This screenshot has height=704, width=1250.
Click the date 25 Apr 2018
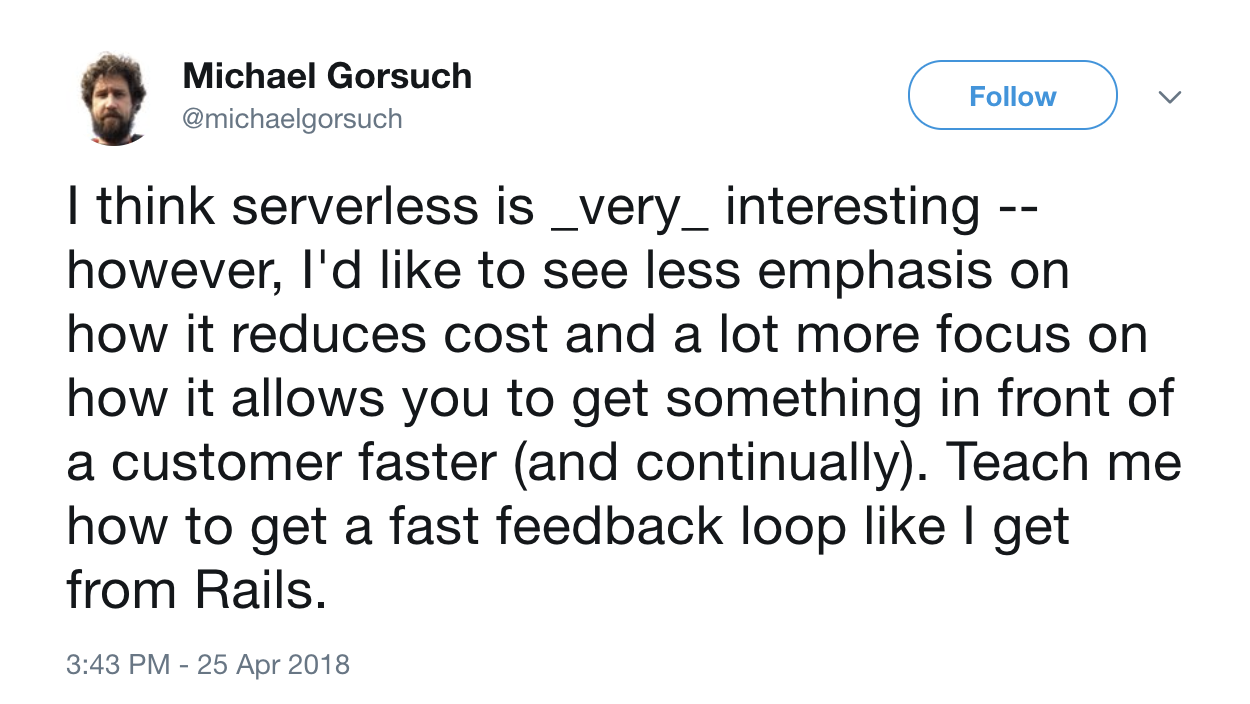click(272, 664)
